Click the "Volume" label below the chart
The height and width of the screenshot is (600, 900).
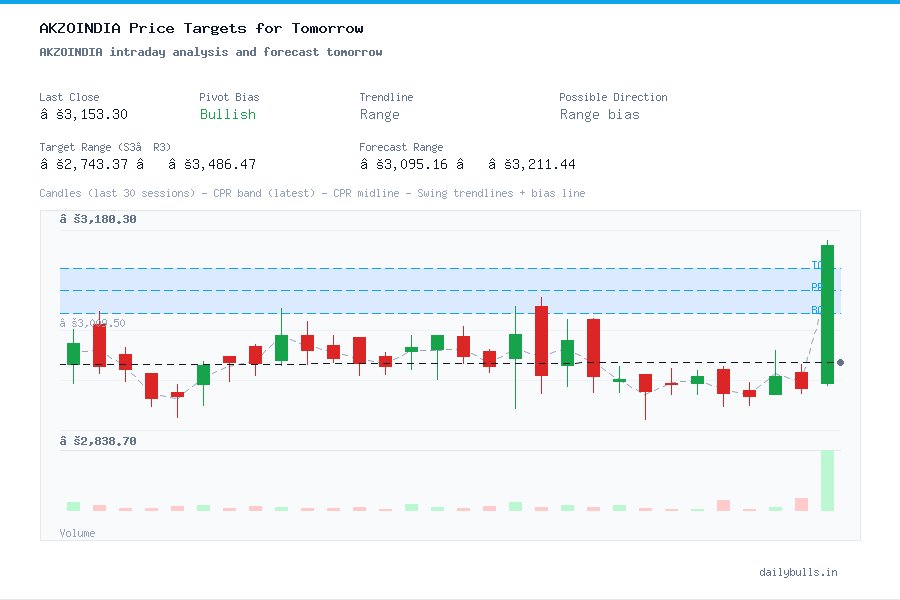click(77, 533)
